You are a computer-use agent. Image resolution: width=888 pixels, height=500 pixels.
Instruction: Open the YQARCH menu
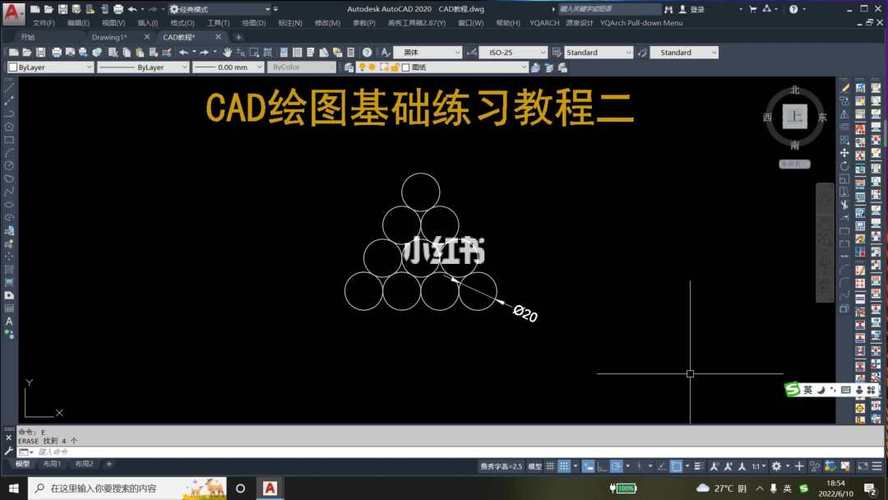click(x=544, y=23)
